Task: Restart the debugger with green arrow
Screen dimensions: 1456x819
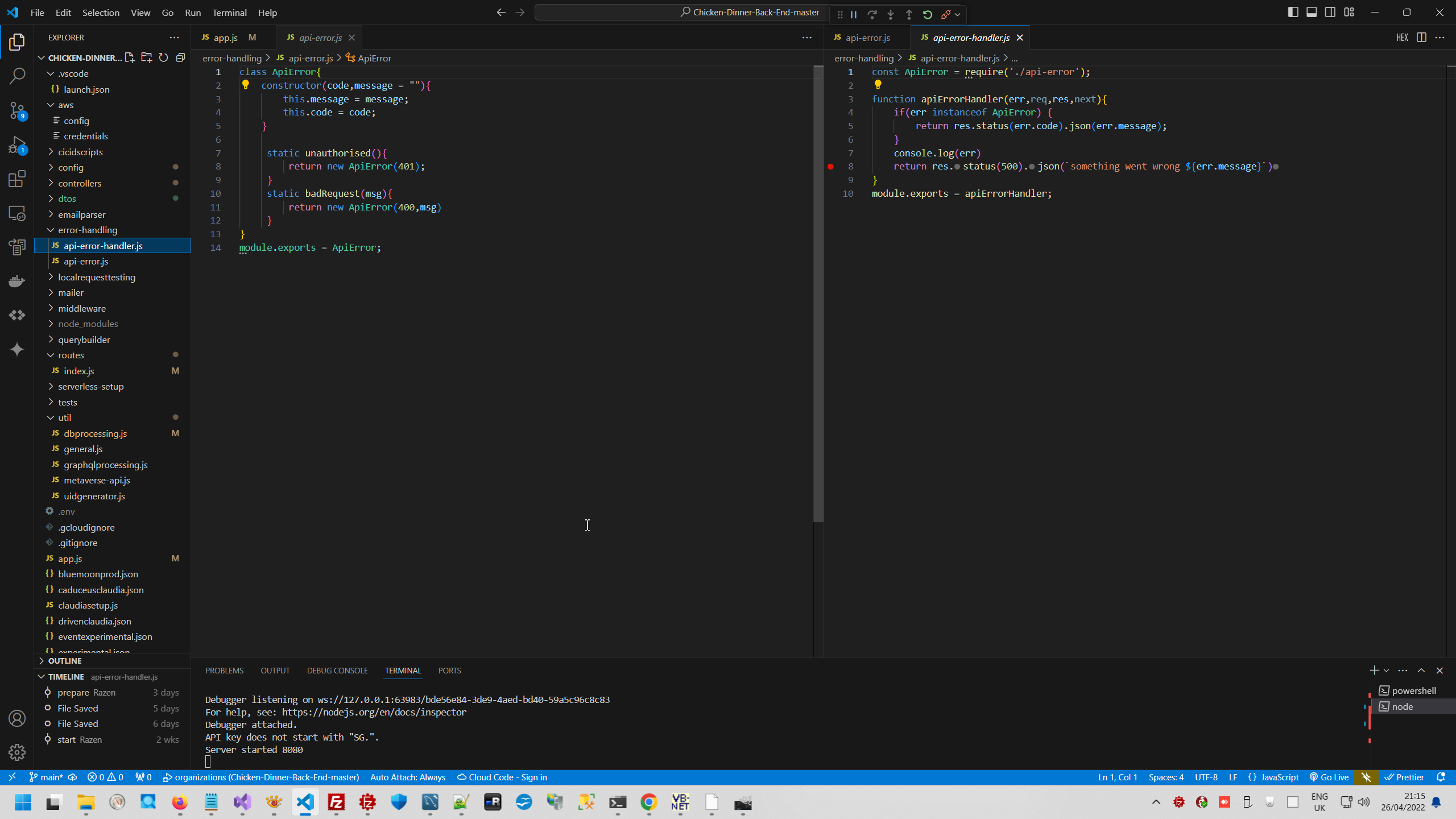Action: (x=928, y=14)
